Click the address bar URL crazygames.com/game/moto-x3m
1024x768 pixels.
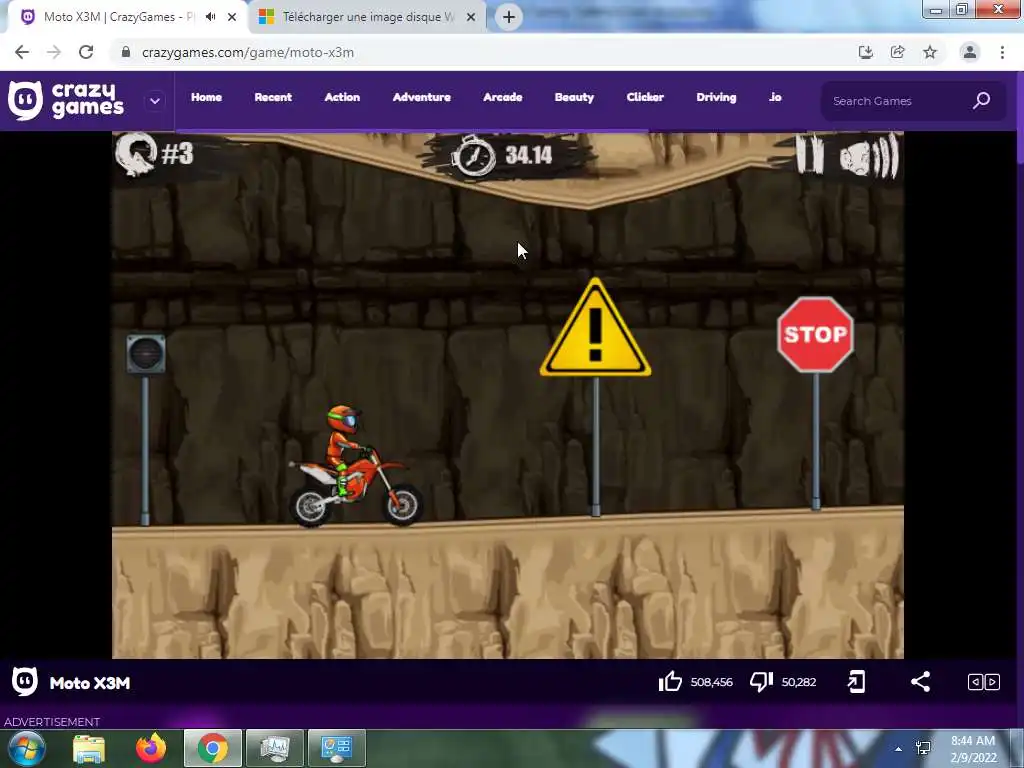[248, 52]
